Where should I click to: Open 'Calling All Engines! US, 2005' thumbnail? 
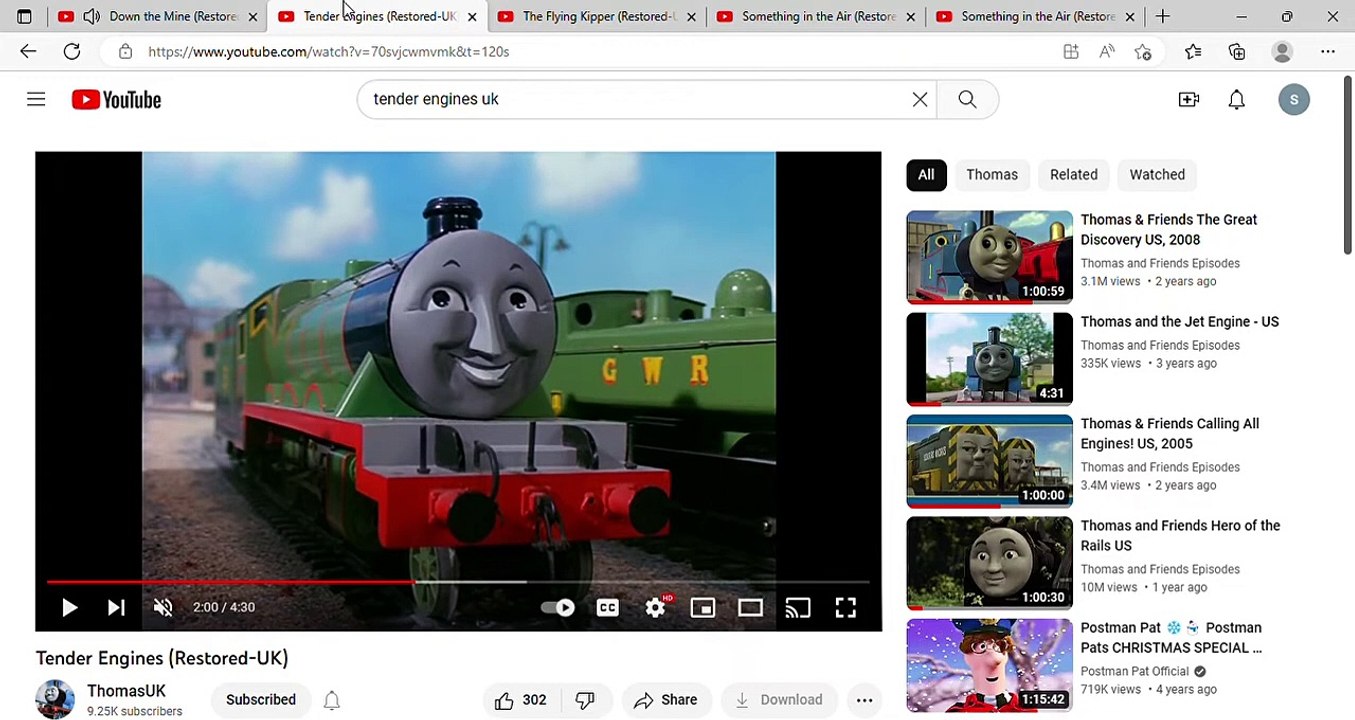tap(989, 461)
